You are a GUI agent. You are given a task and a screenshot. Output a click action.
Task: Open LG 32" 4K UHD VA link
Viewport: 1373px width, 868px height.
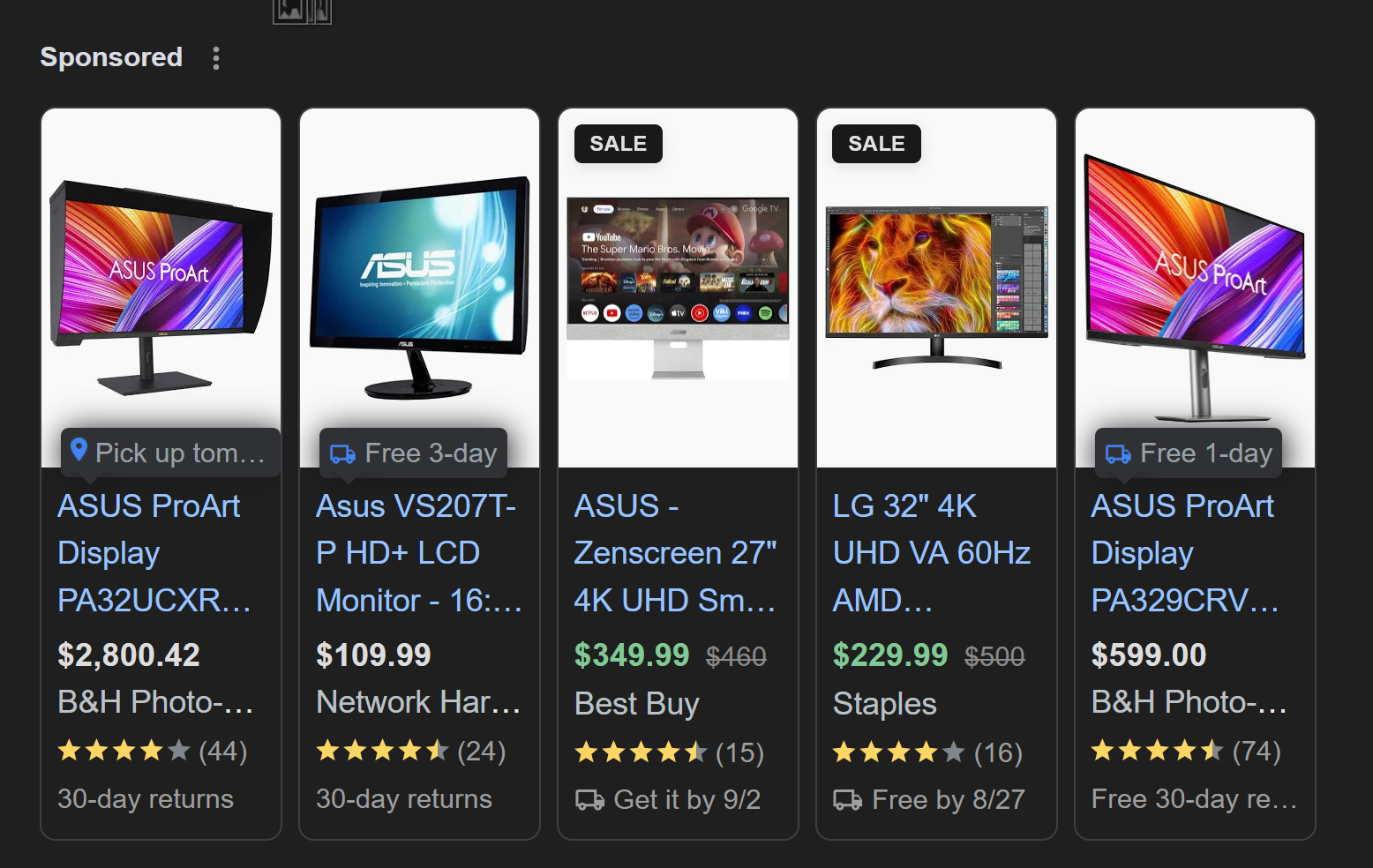click(x=932, y=553)
